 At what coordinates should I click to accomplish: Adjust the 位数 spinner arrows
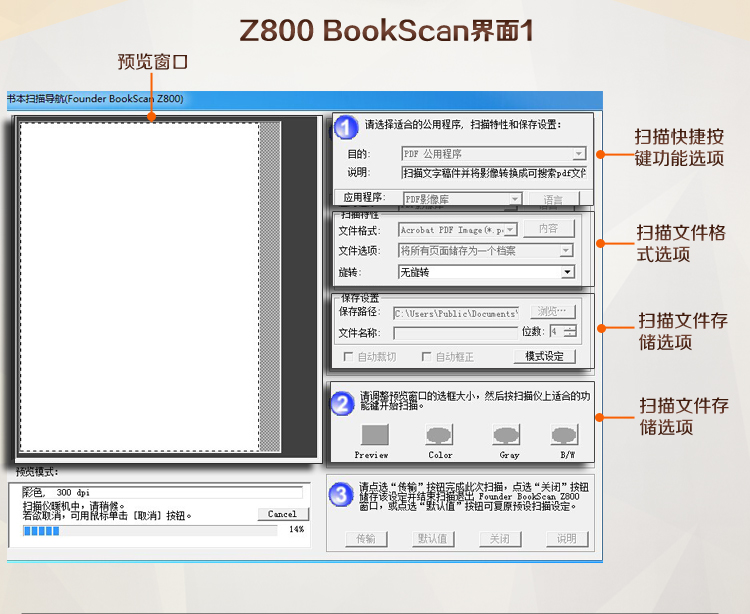tap(570, 332)
